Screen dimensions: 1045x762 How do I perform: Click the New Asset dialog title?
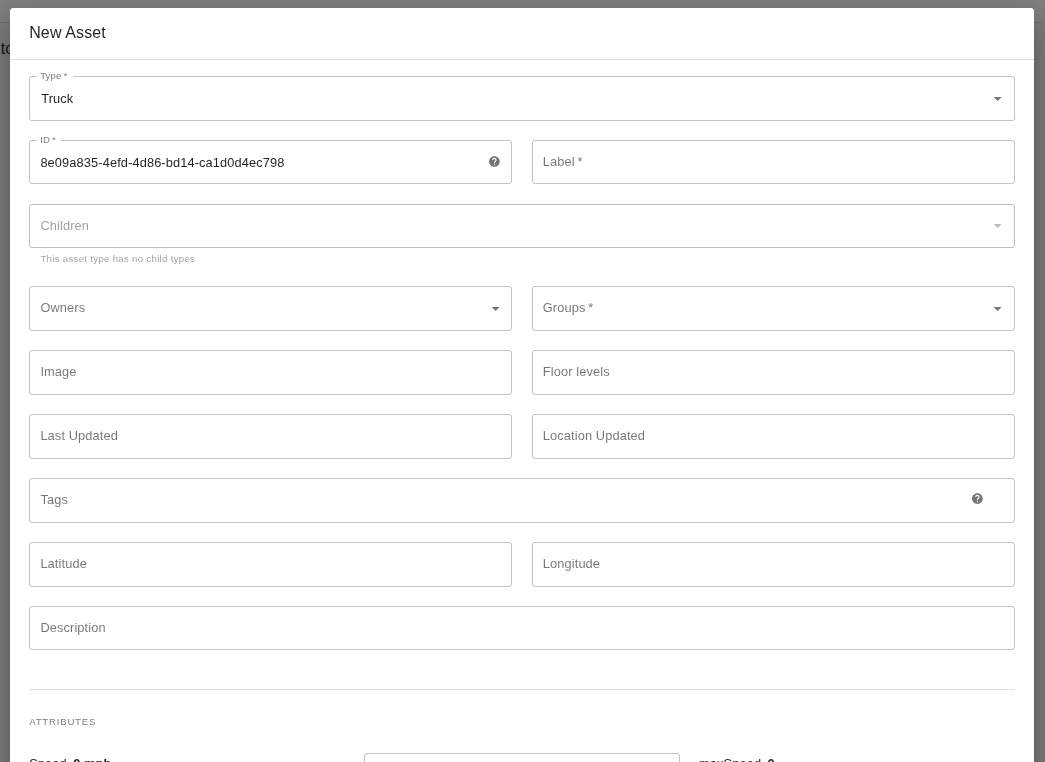coord(67,33)
